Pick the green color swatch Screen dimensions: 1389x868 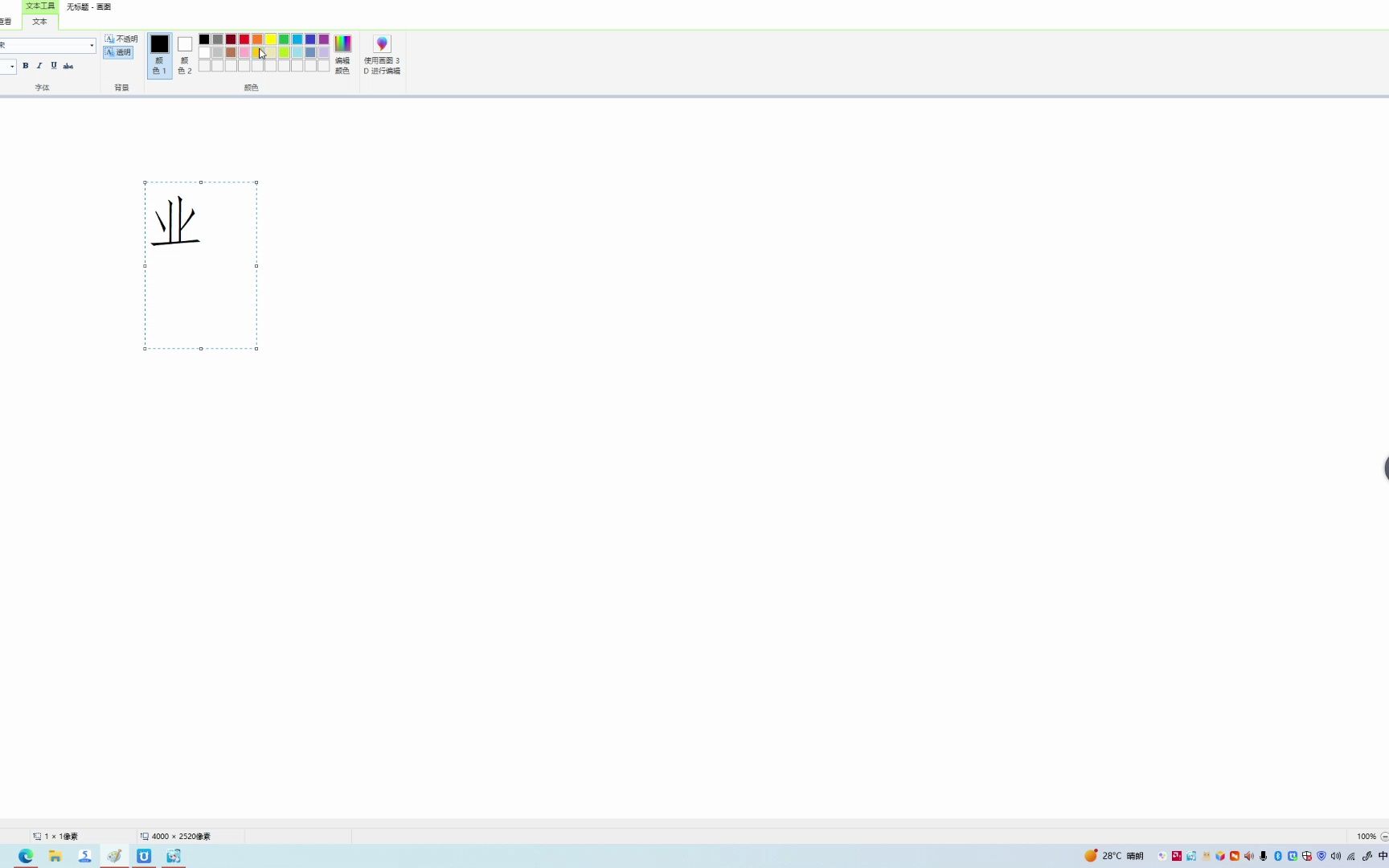click(x=284, y=39)
